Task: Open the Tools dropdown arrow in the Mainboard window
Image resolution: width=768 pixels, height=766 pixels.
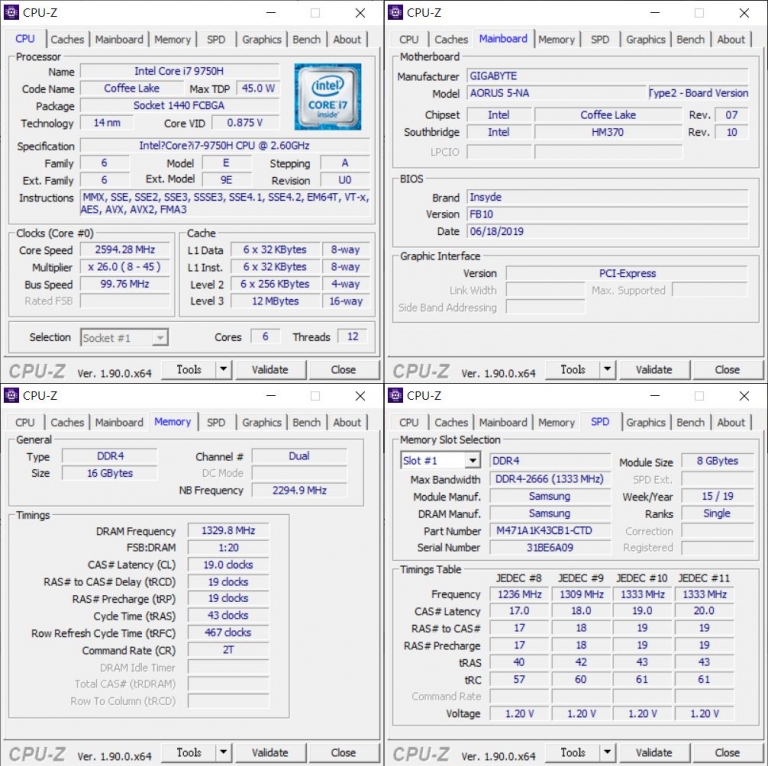Action: pos(607,369)
